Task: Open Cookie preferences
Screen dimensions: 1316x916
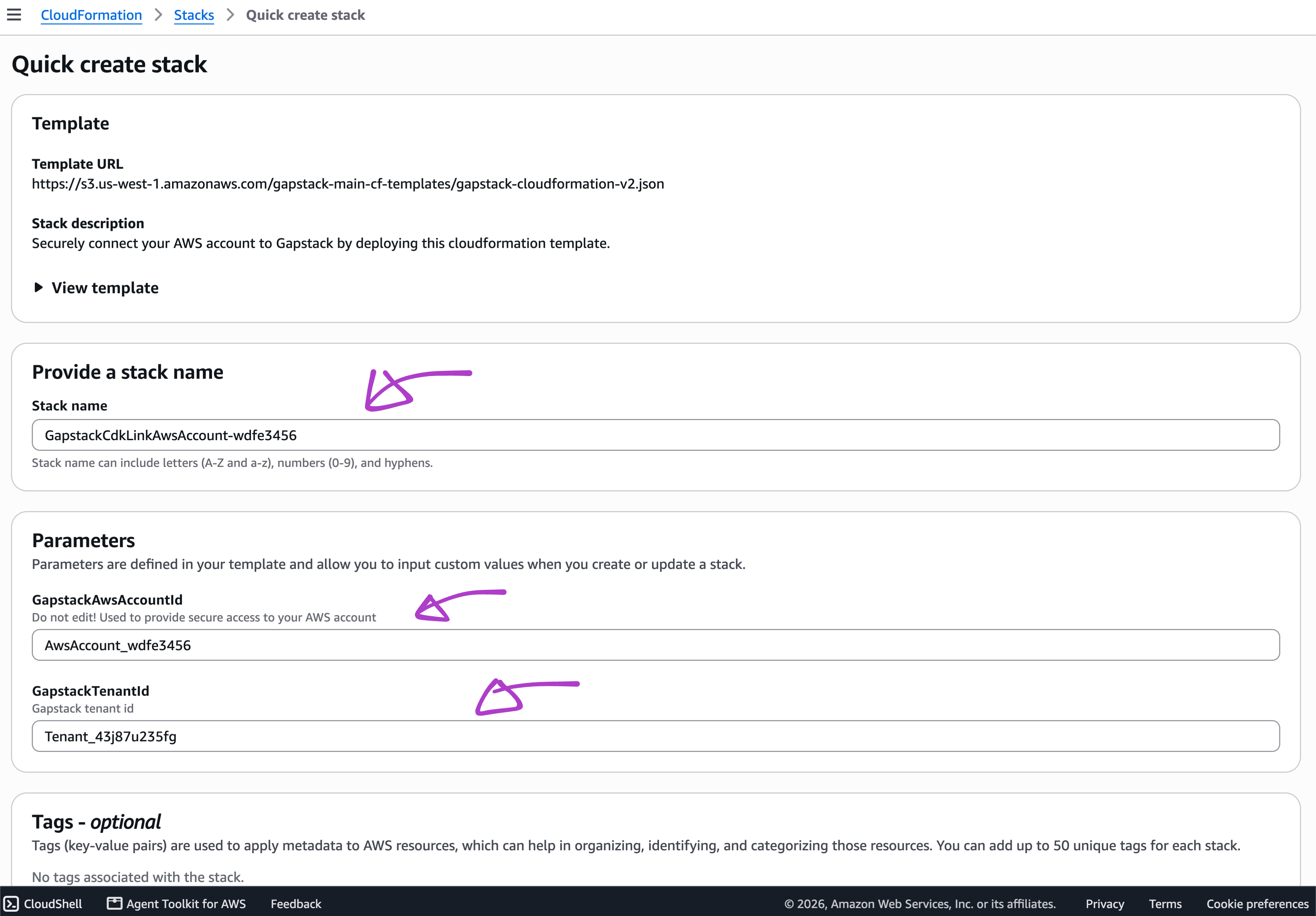Action: (x=1258, y=903)
